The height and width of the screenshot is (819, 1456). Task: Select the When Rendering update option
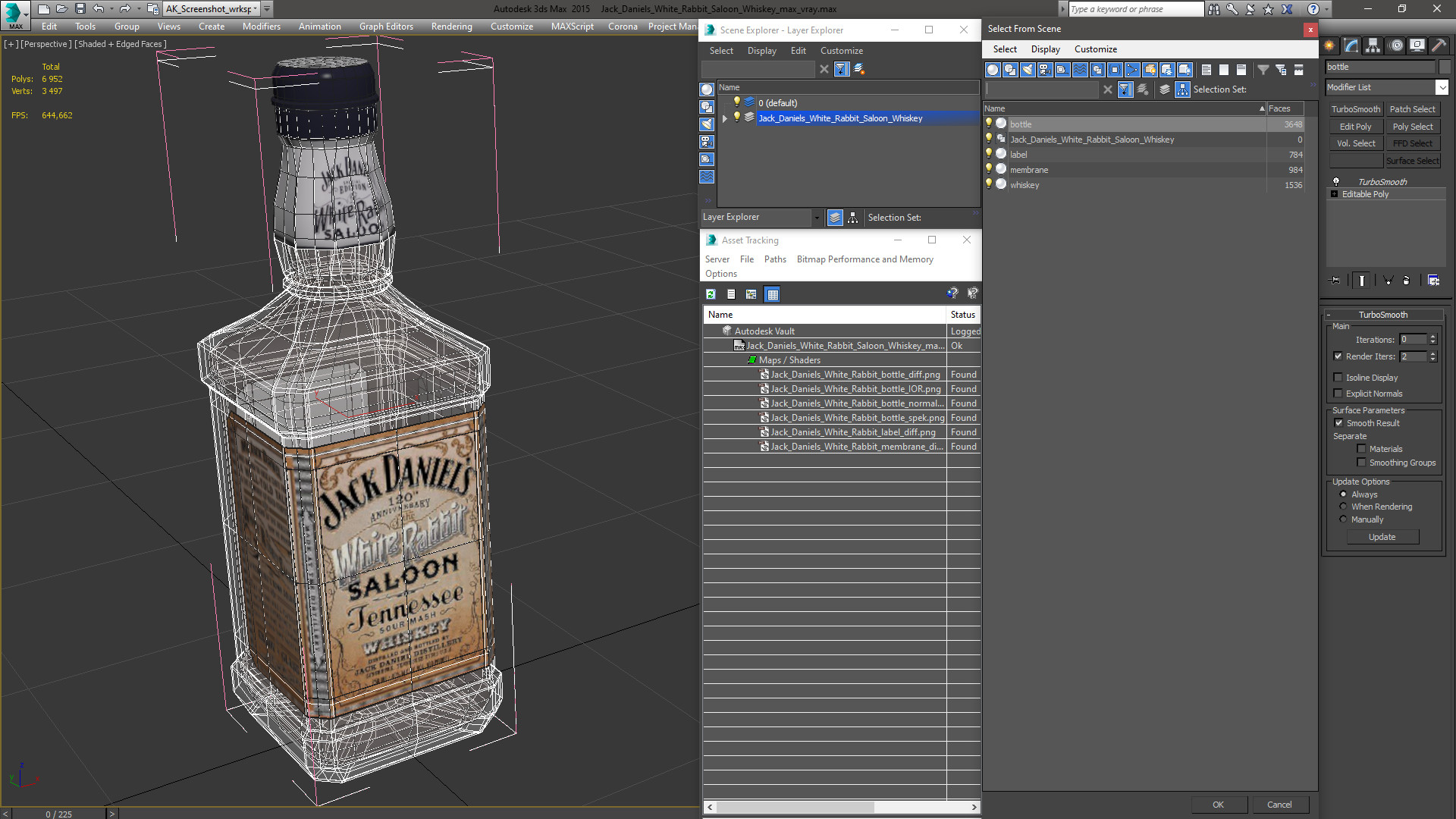pos(1343,507)
